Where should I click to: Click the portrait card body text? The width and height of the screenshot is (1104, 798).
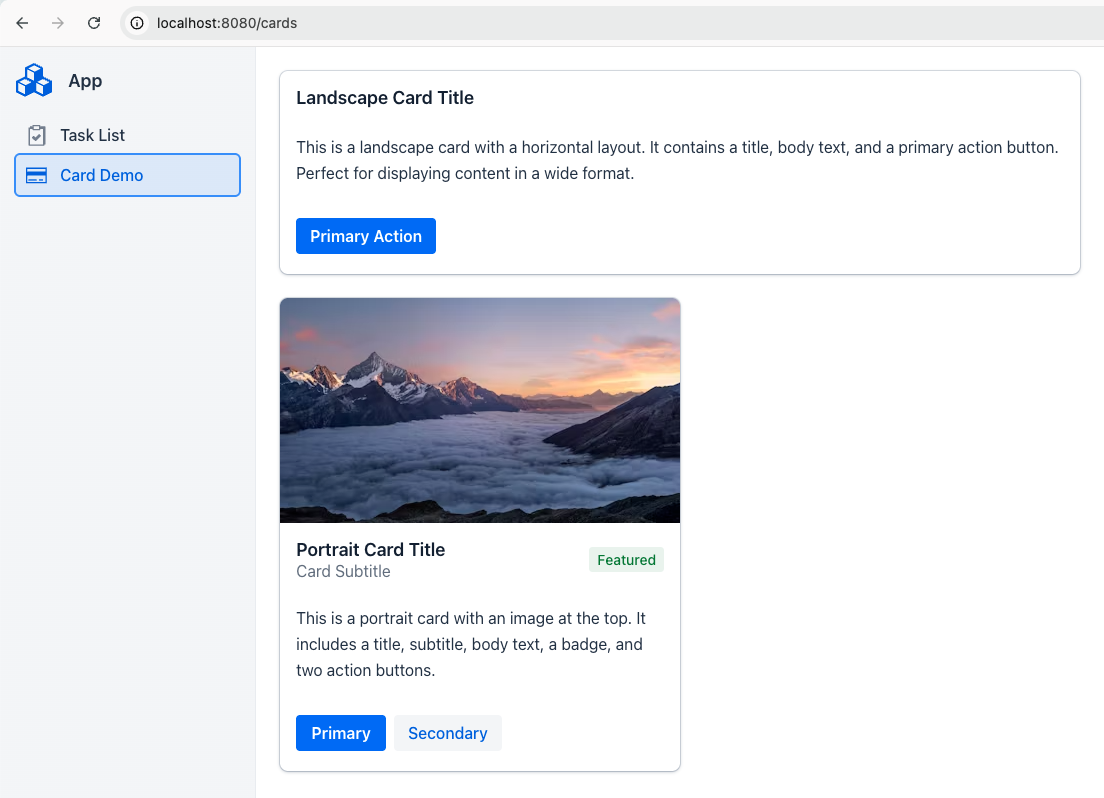tap(470, 644)
